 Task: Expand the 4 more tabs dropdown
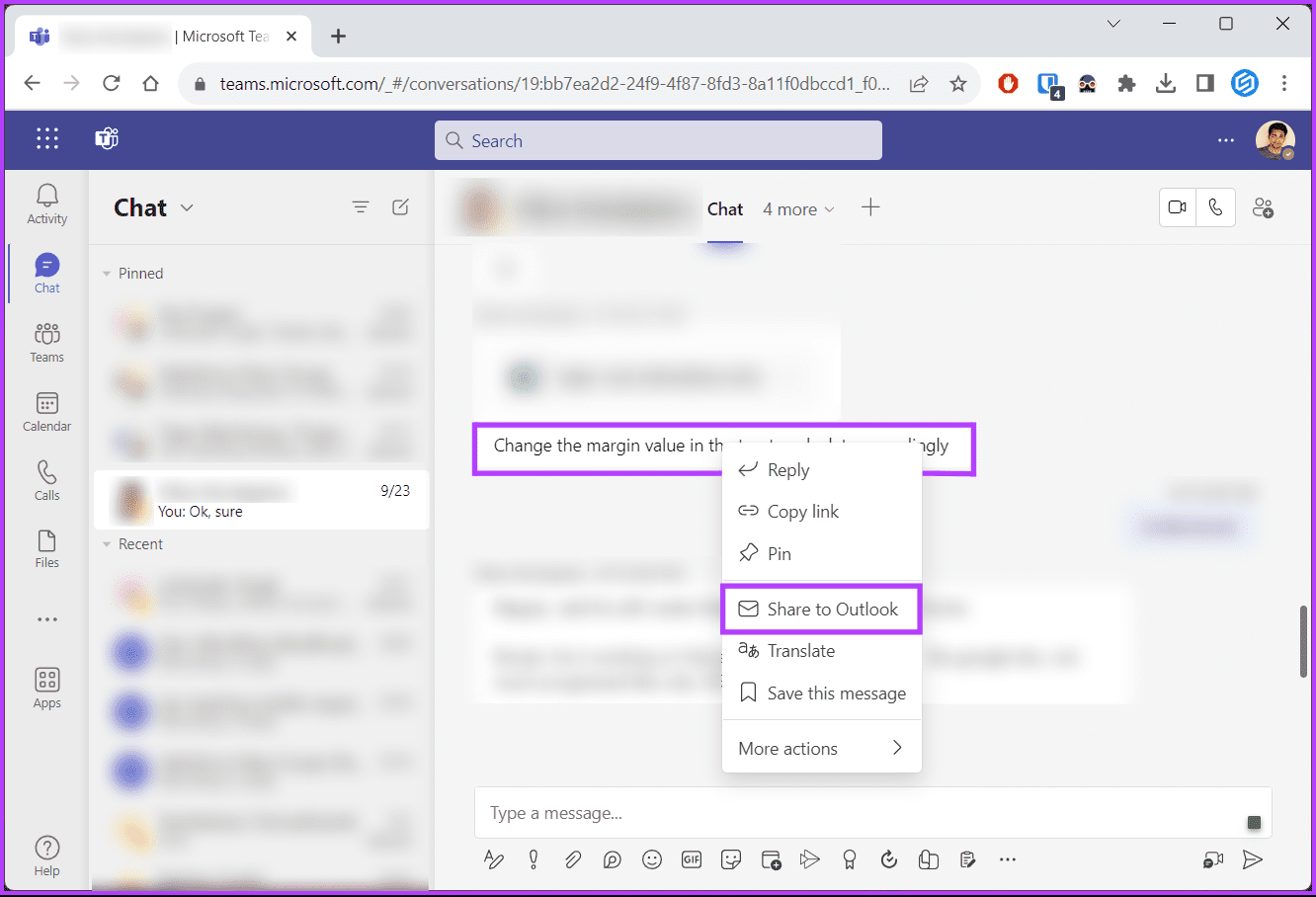pos(798,208)
